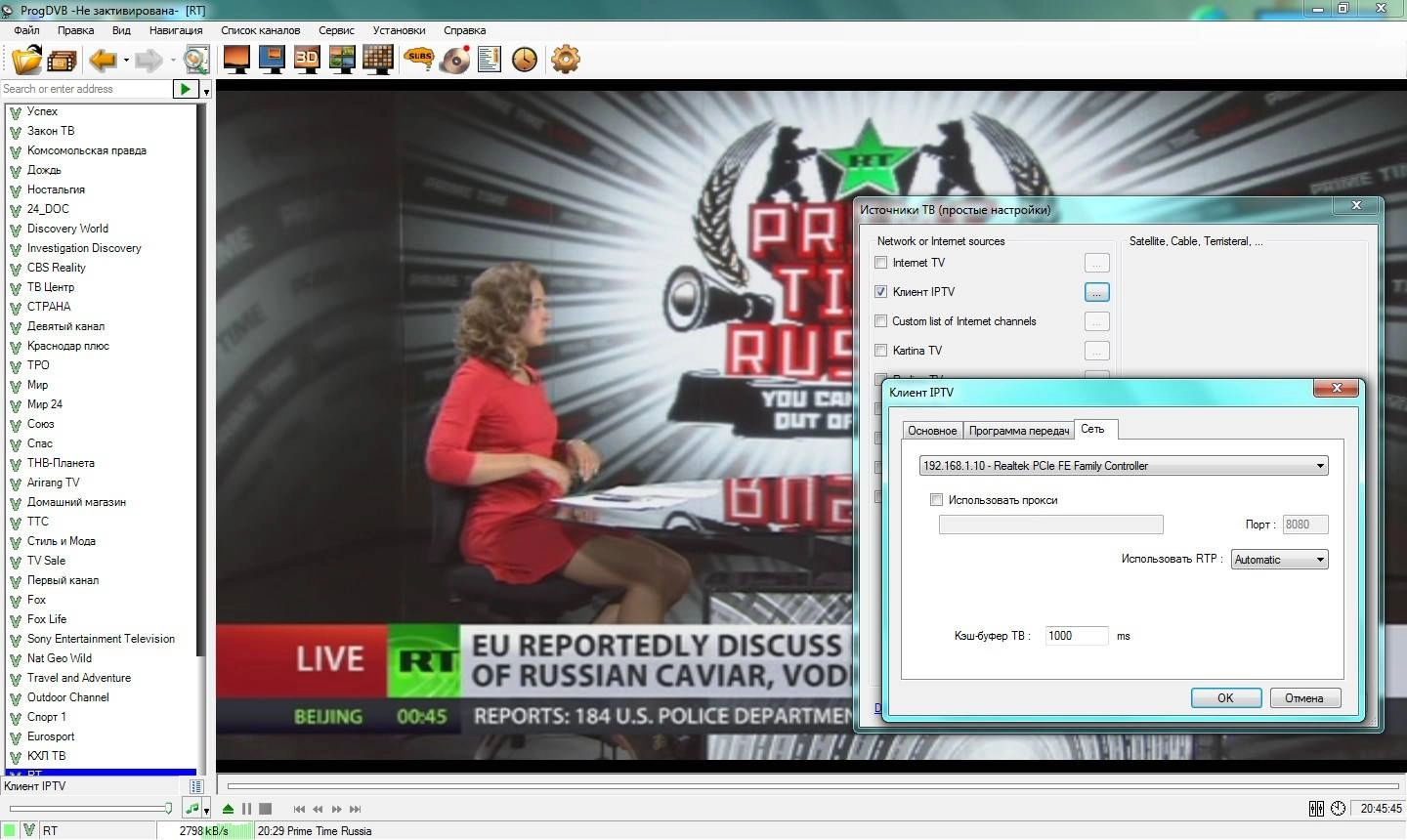Click the audio track music note icon
Viewport: 1407px width, 840px height.
[x=192, y=809]
